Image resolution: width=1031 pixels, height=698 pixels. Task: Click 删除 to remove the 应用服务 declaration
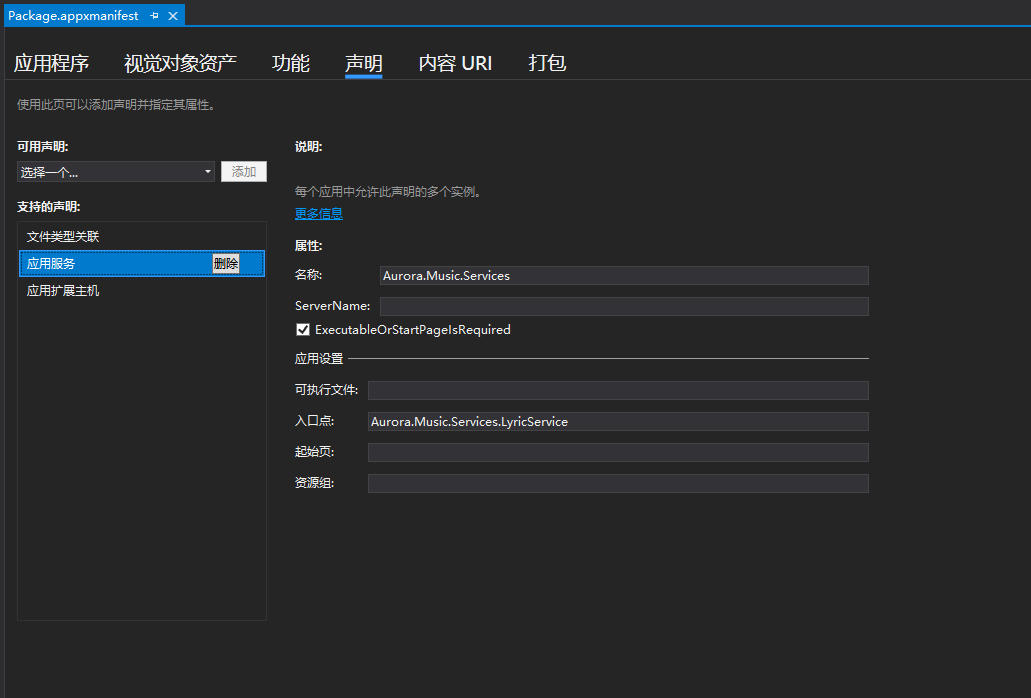coord(225,263)
